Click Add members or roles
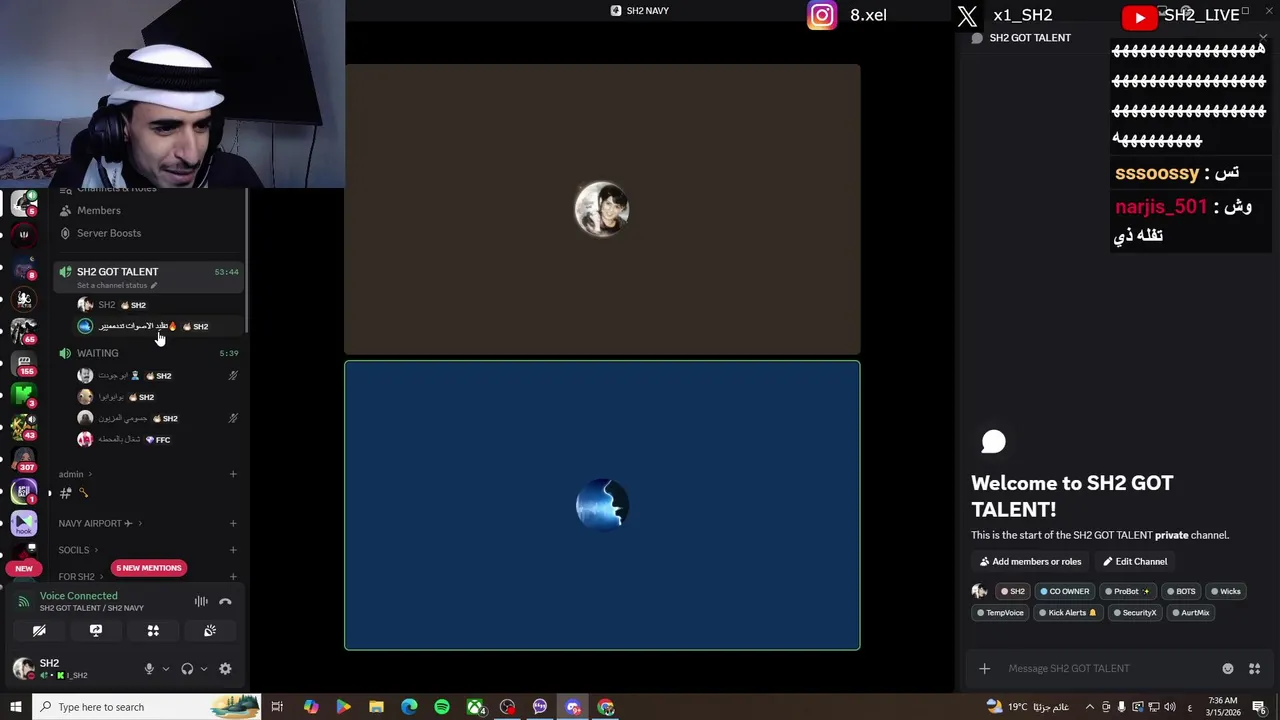This screenshot has width=1280, height=720. point(1030,562)
